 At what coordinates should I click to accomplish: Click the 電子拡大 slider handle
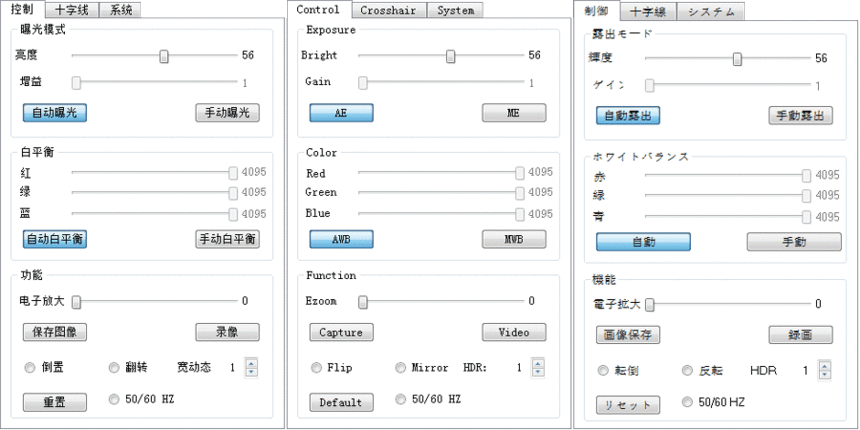coord(649,305)
